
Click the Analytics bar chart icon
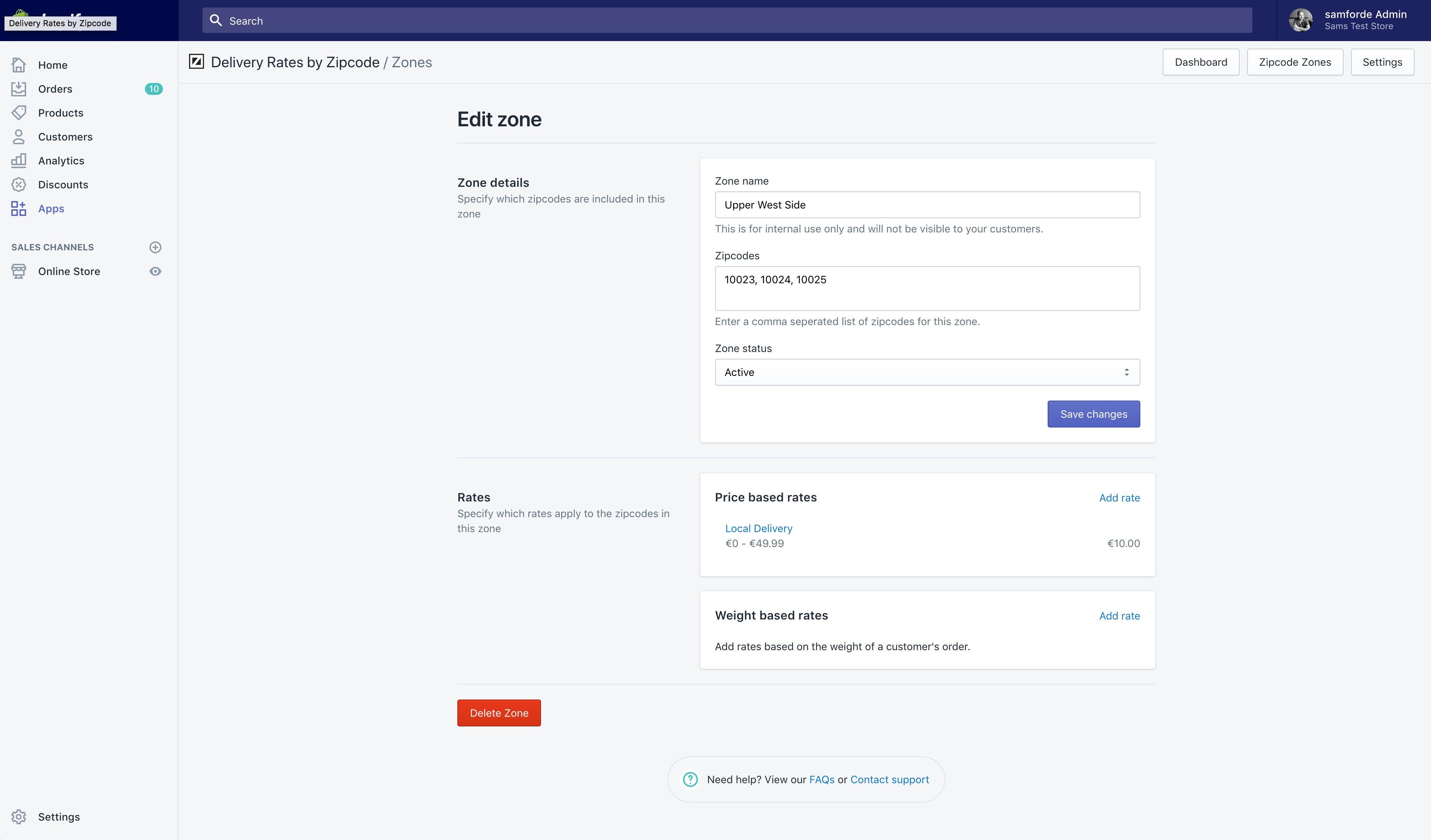click(19, 160)
